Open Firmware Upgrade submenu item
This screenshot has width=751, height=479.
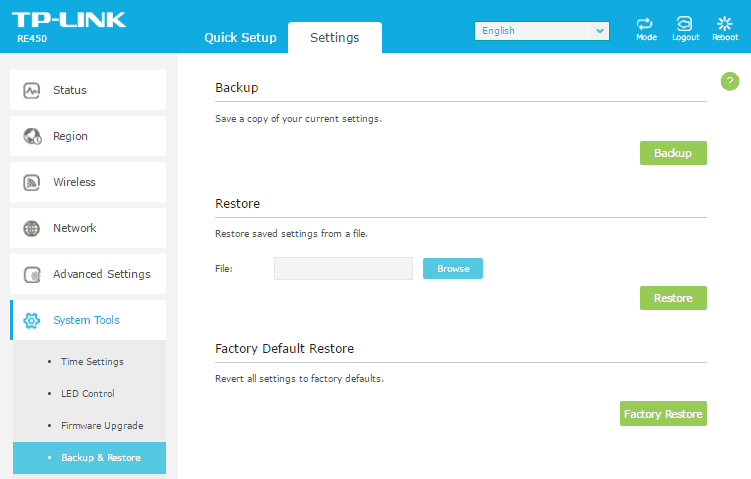pyautogui.click(x=102, y=425)
